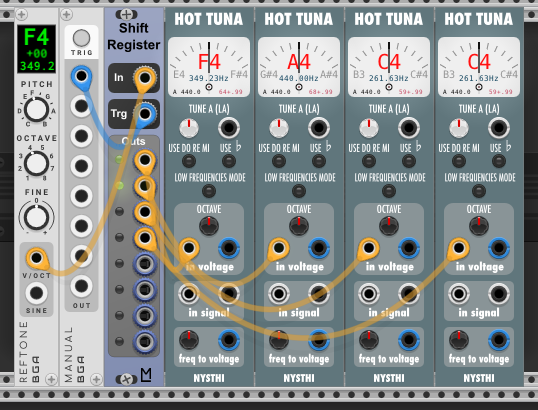Screen dimensions: 538x410
Task: Click the TUNE A input jack on F4 Hot Tuna
Action: click(x=229, y=128)
